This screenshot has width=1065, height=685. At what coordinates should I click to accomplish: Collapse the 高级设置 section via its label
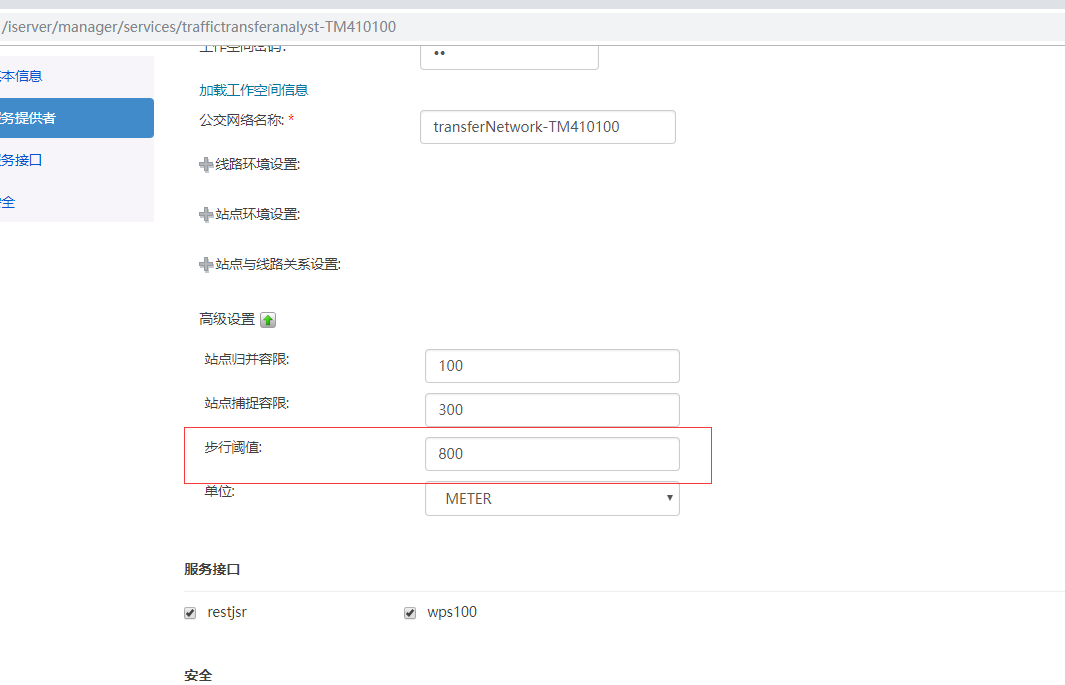227,320
